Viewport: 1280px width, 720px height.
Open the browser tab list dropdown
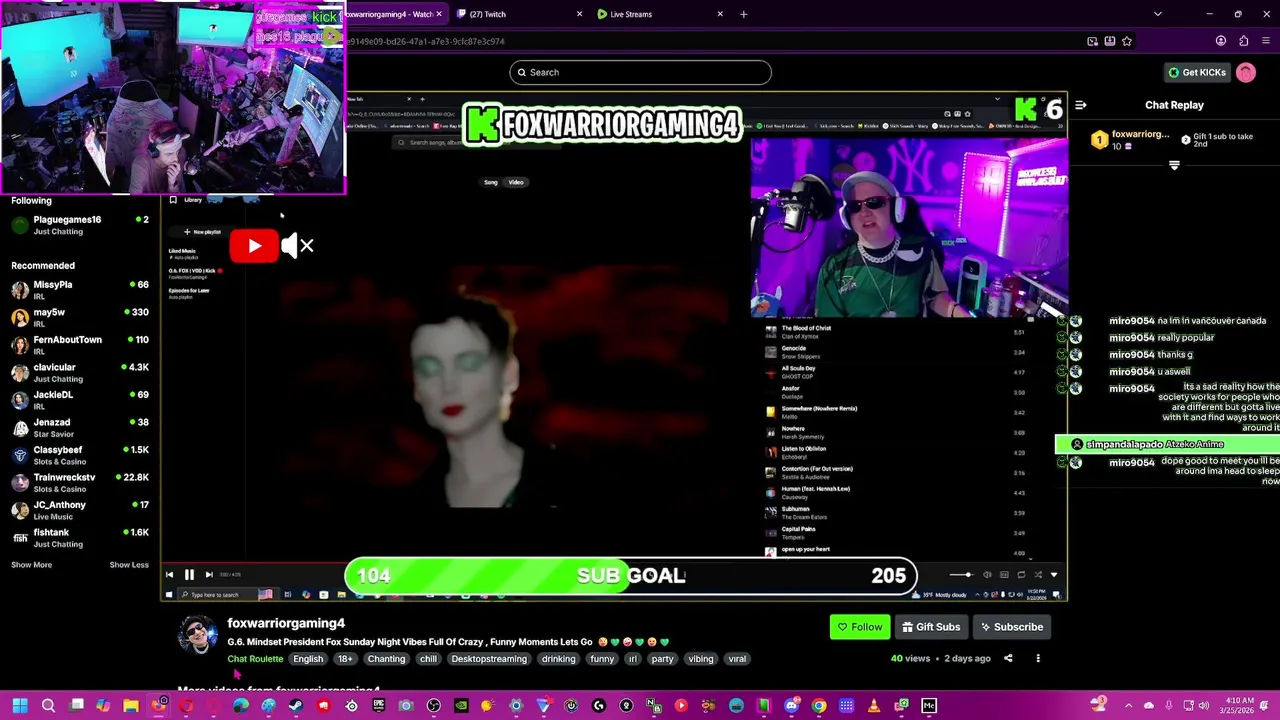(1157, 14)
